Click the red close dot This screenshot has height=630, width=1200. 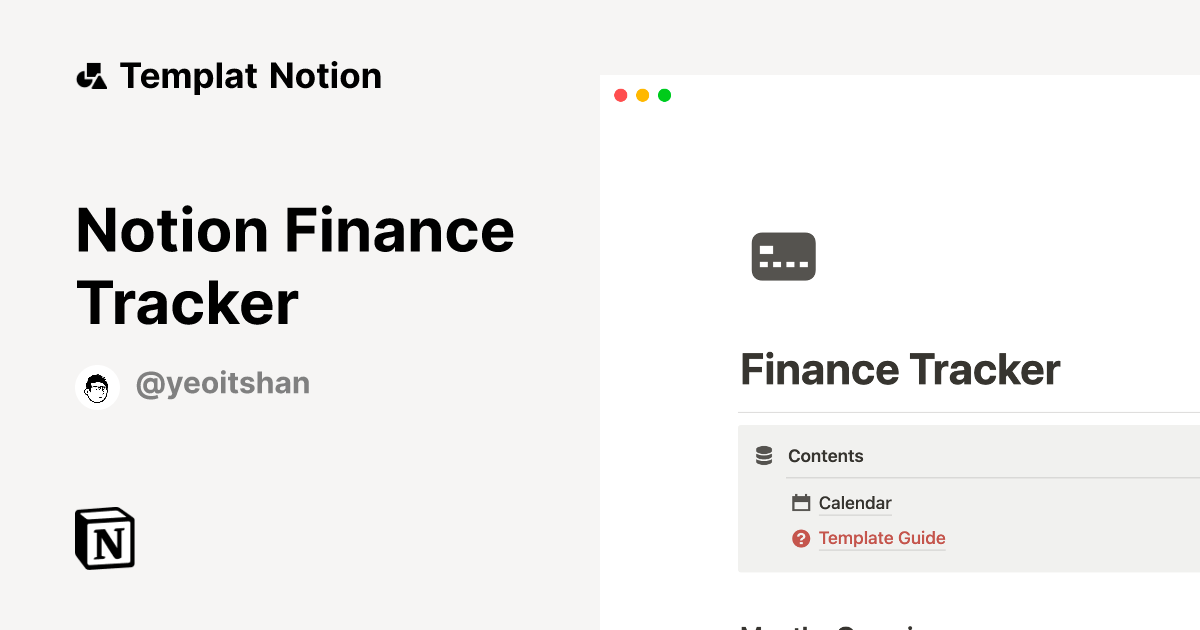tap(621, 95)
